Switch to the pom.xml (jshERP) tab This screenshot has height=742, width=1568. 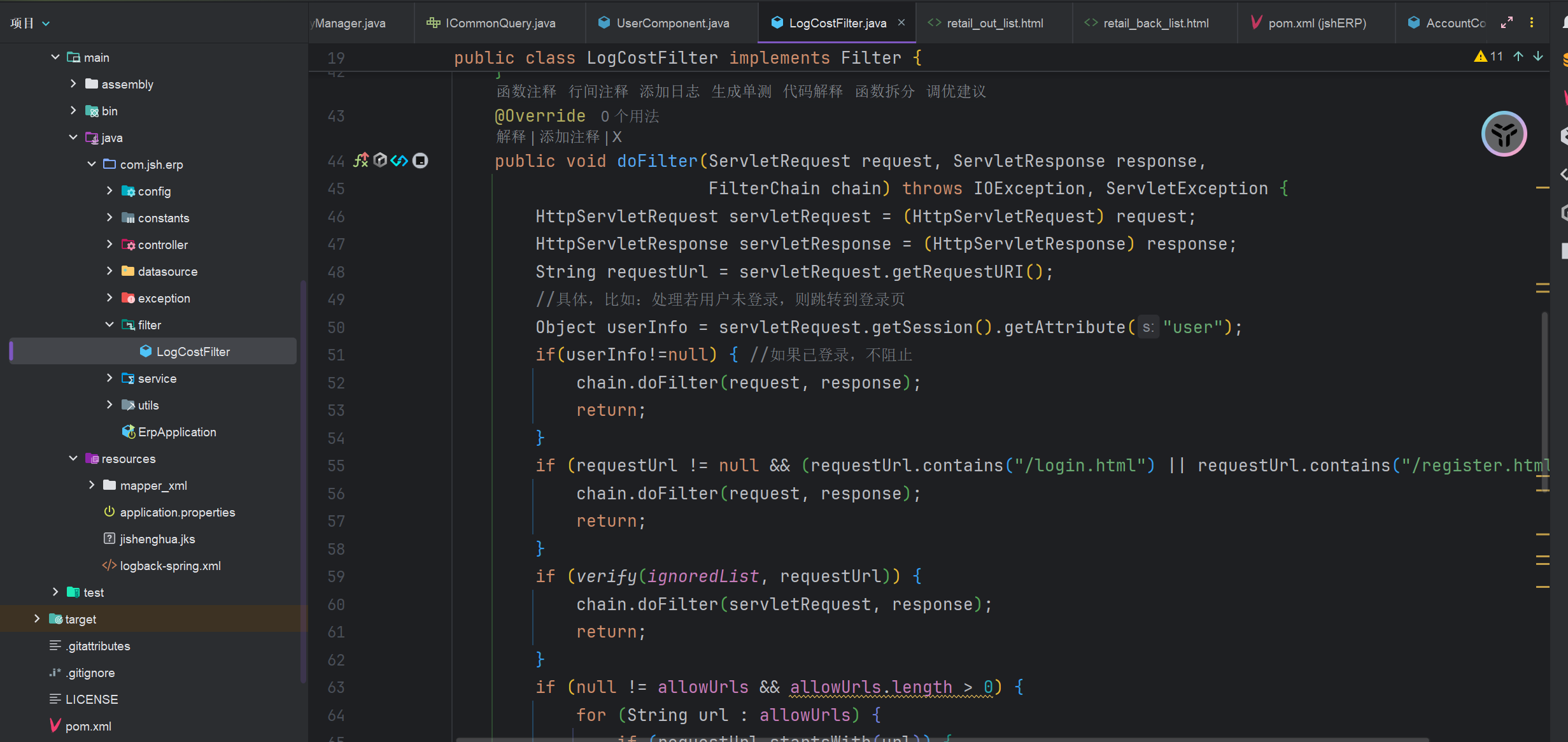click(1317, 24)
